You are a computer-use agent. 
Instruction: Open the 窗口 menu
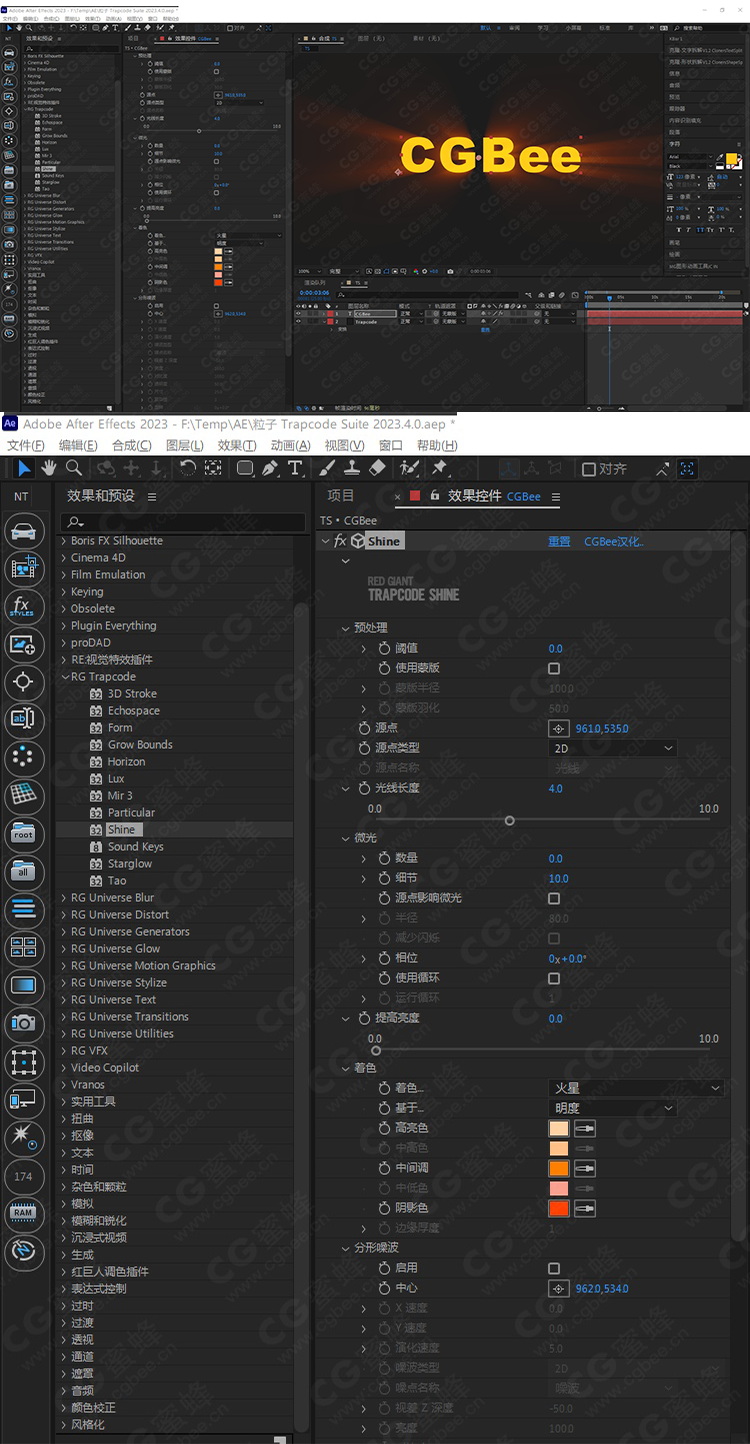391,445
